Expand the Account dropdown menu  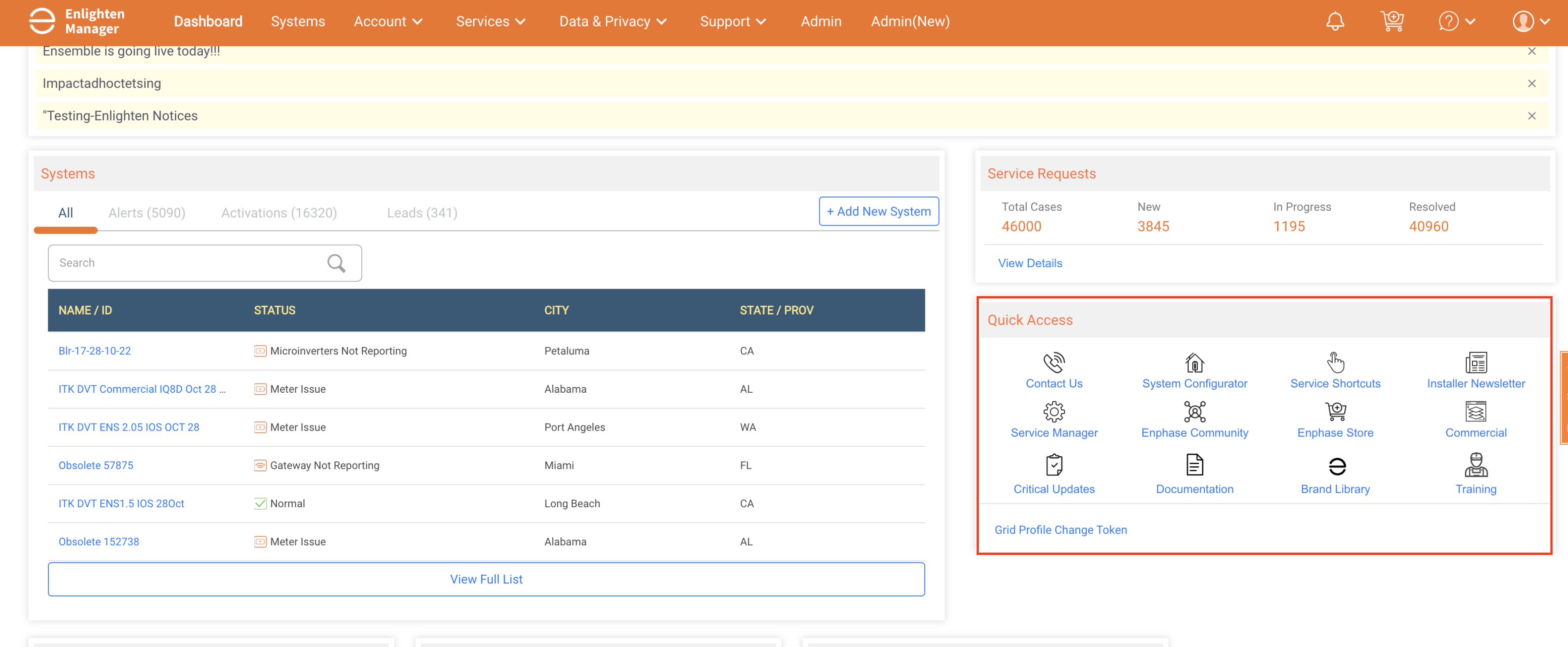pos(388,21)
